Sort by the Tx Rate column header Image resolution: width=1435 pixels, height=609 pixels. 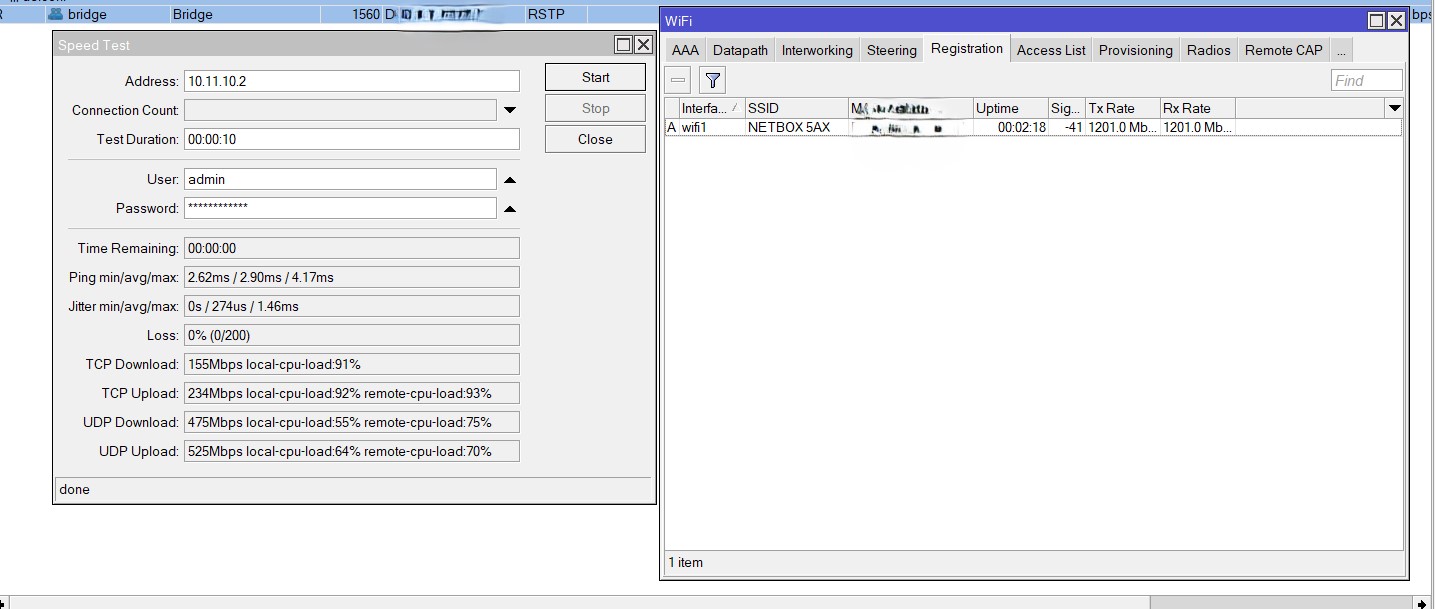coord(1122,108)
